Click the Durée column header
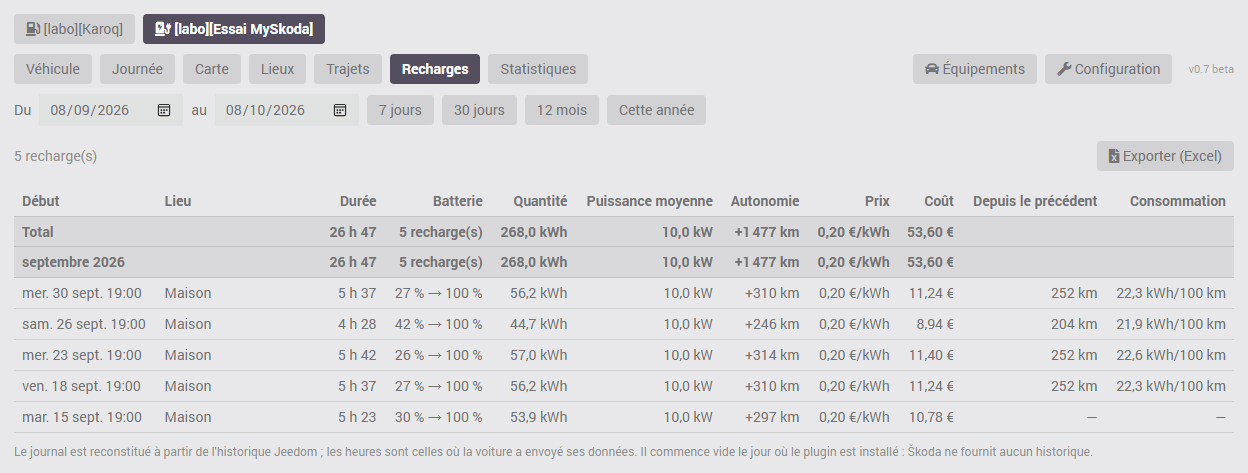 [x=358, y=201]
